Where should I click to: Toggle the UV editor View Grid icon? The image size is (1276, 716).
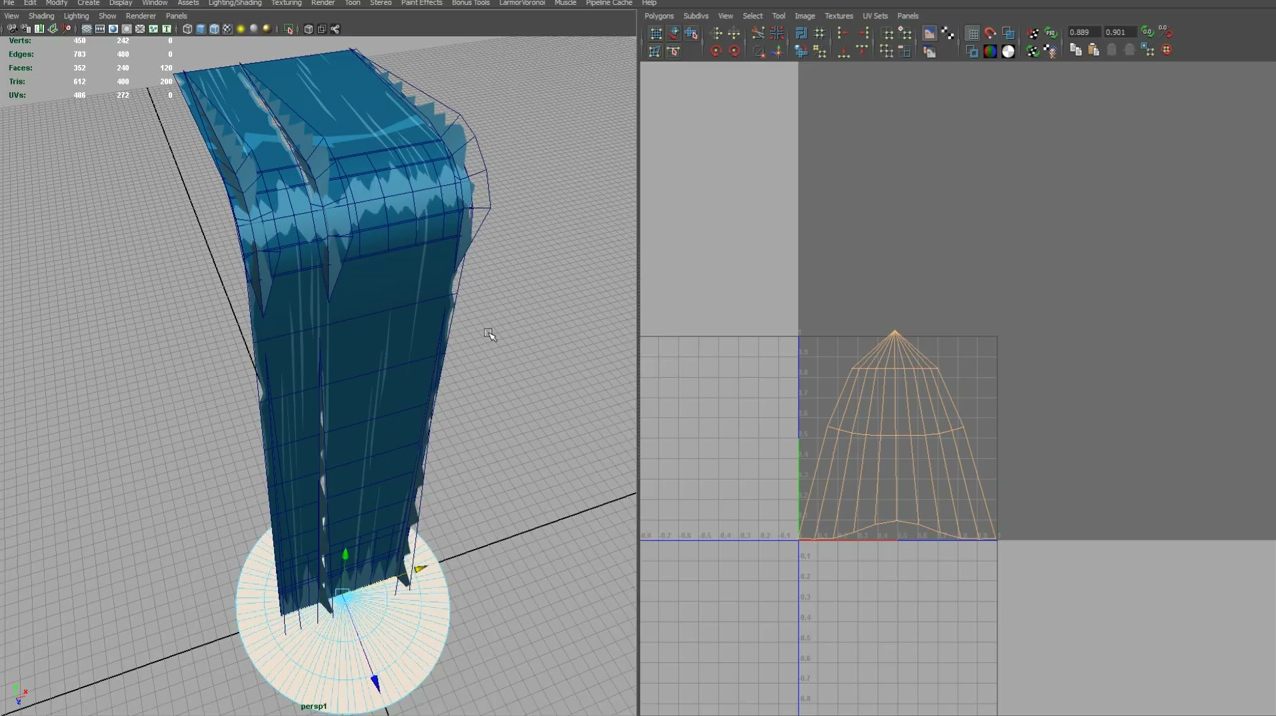click(x=972, y=32)
